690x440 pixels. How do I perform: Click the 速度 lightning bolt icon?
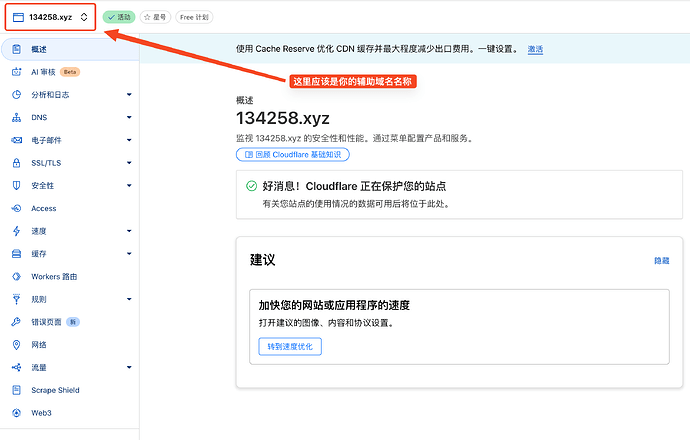pyautogui.click(x=16, y=231)
